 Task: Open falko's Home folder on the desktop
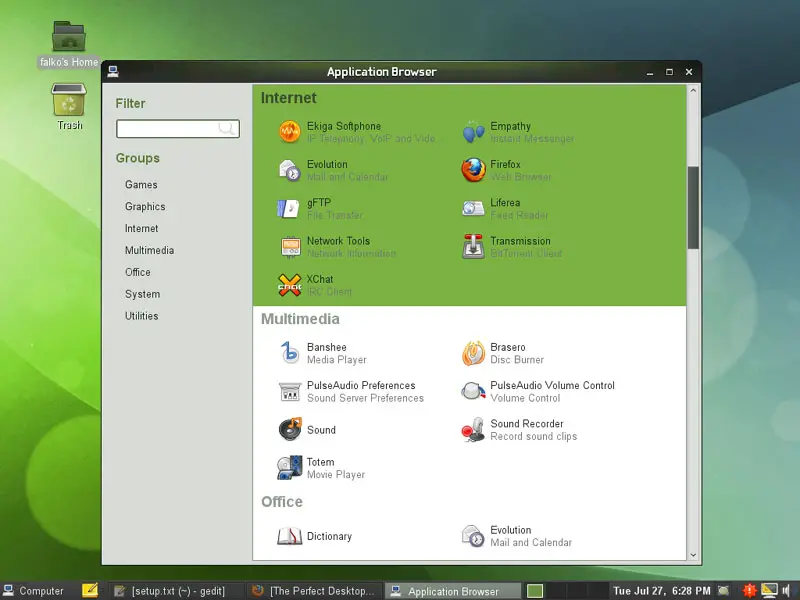pos(69,36)
